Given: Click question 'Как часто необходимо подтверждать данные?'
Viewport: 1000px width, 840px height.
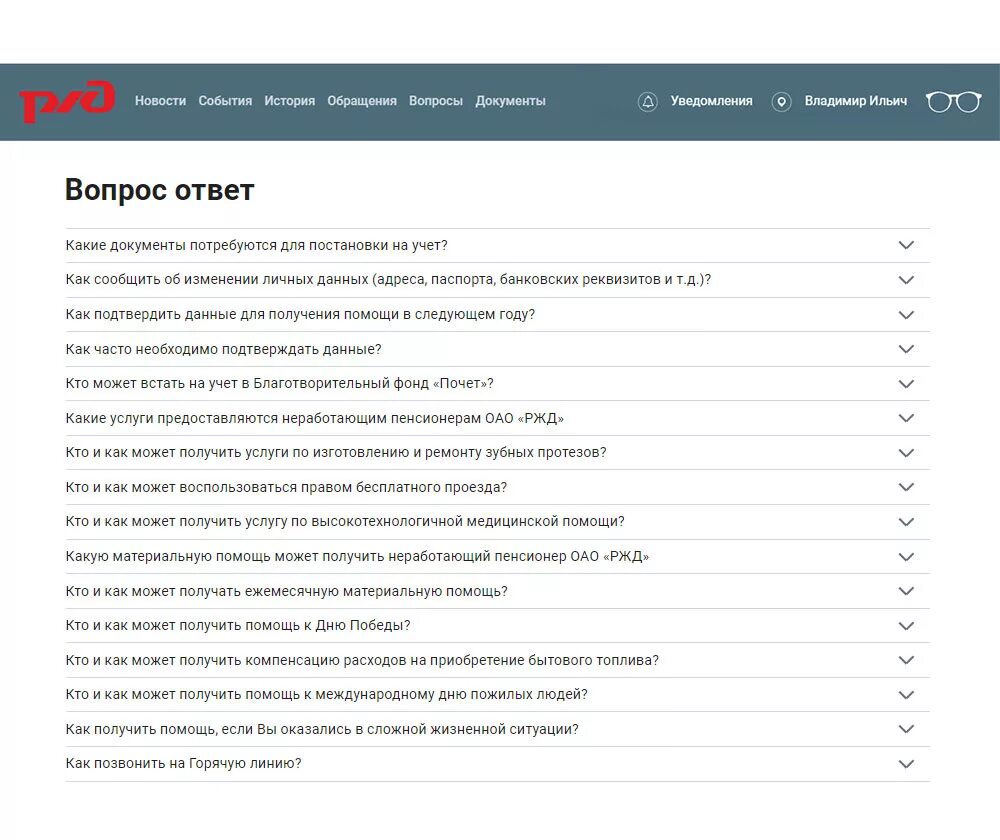Looking at the screenshot, I should (x=223, y=350).
